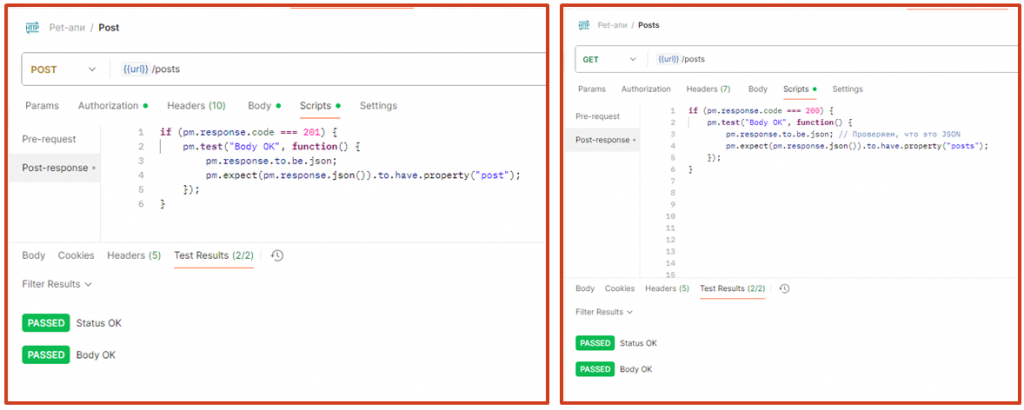Switch to the Headers (10) tab
Image resolution: width=1024 pixels, height=410 pixels.
pos(196,106)
